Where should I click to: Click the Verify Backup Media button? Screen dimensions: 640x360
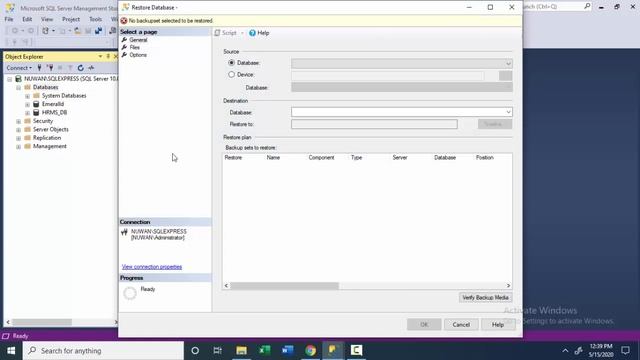point(485,298)
